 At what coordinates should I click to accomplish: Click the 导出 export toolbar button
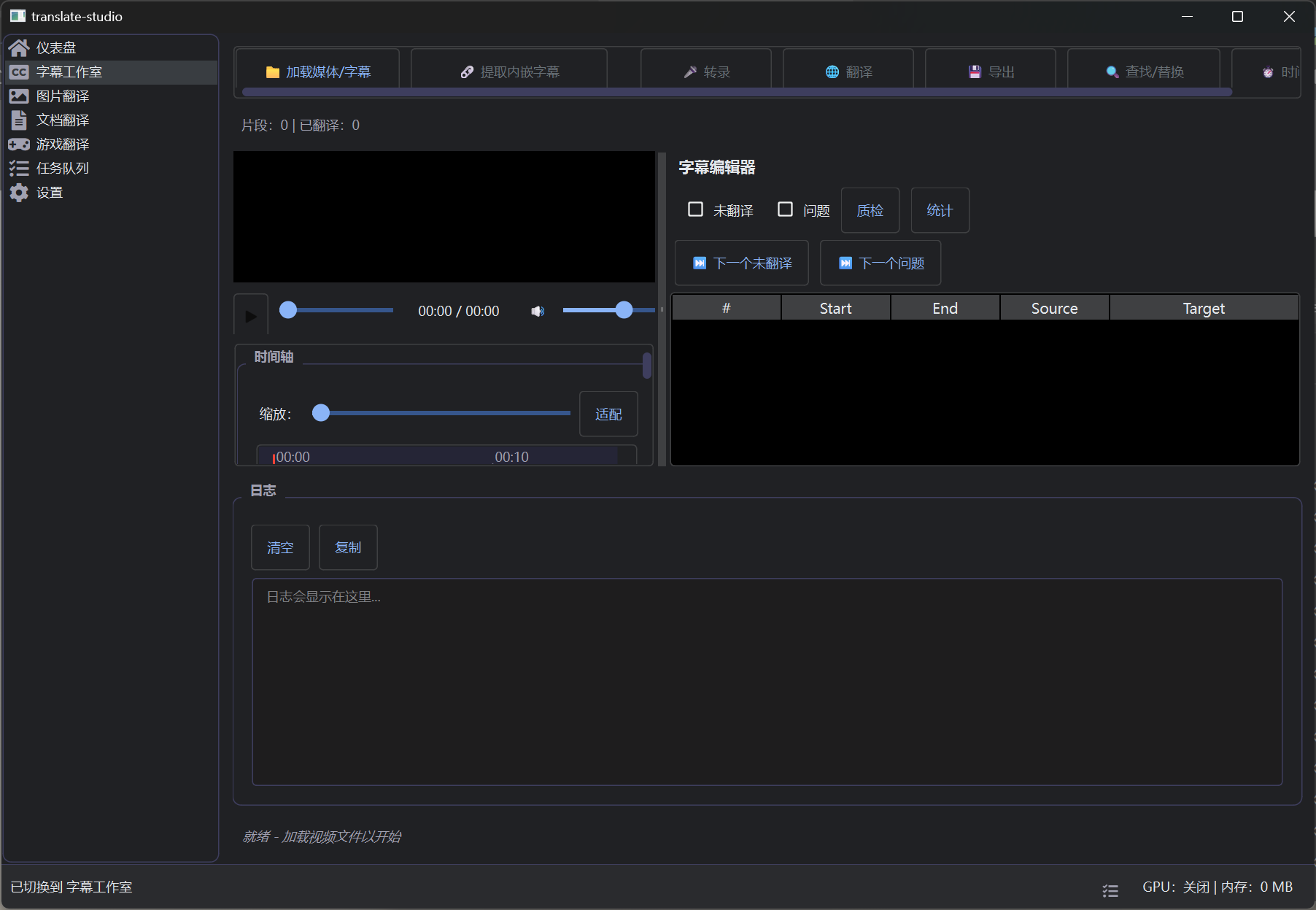tap(991, 72)
